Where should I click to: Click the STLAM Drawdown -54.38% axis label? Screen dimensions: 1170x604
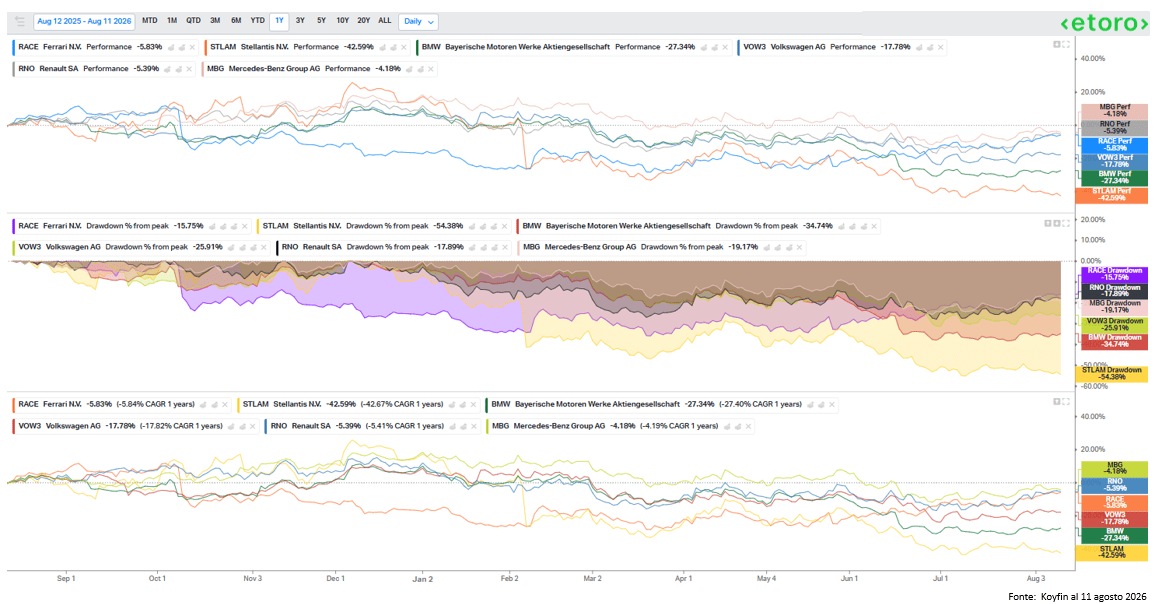click(x=1113, y=374)
